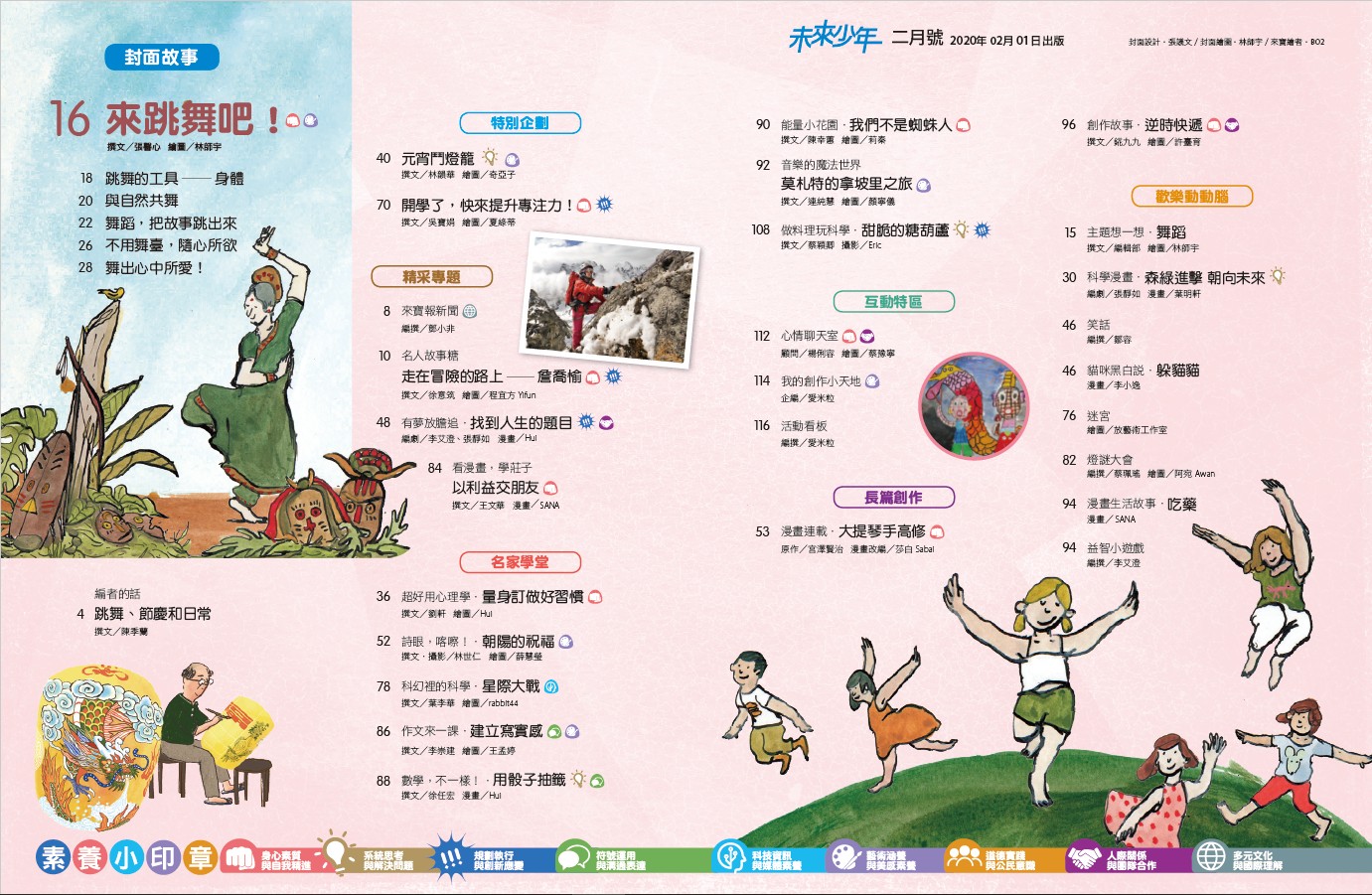Viewport: 1372px width, 895px height.
Task: Click the lightbulb icon for 系統思考與解決問題
Action: 335,854
